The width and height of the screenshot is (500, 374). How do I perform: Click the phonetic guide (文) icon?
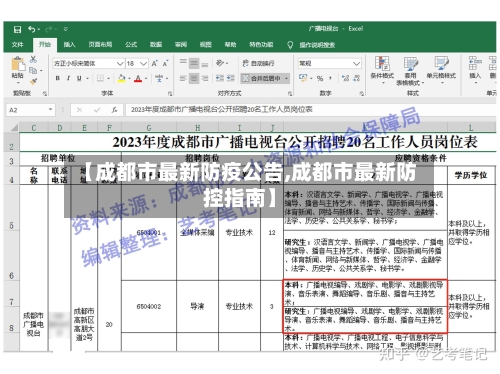(159, 78)
